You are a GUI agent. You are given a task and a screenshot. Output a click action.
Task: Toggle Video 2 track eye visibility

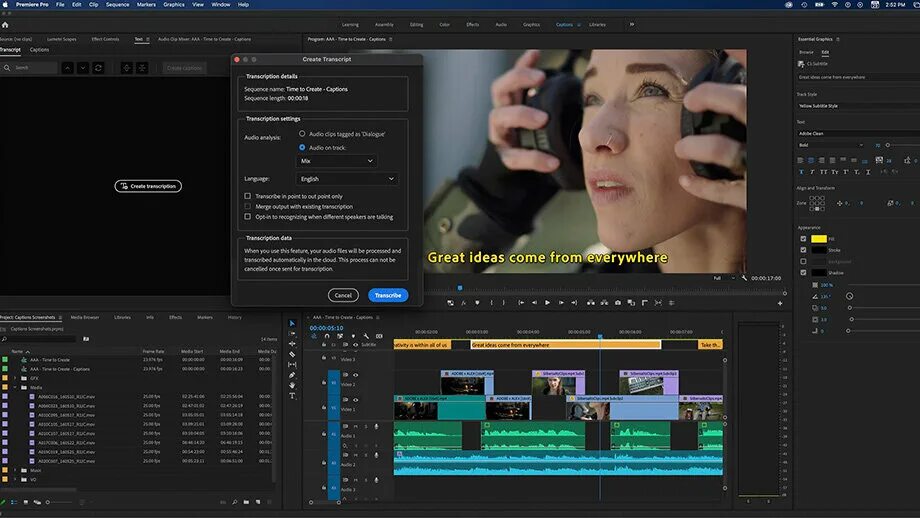[355, 375]
